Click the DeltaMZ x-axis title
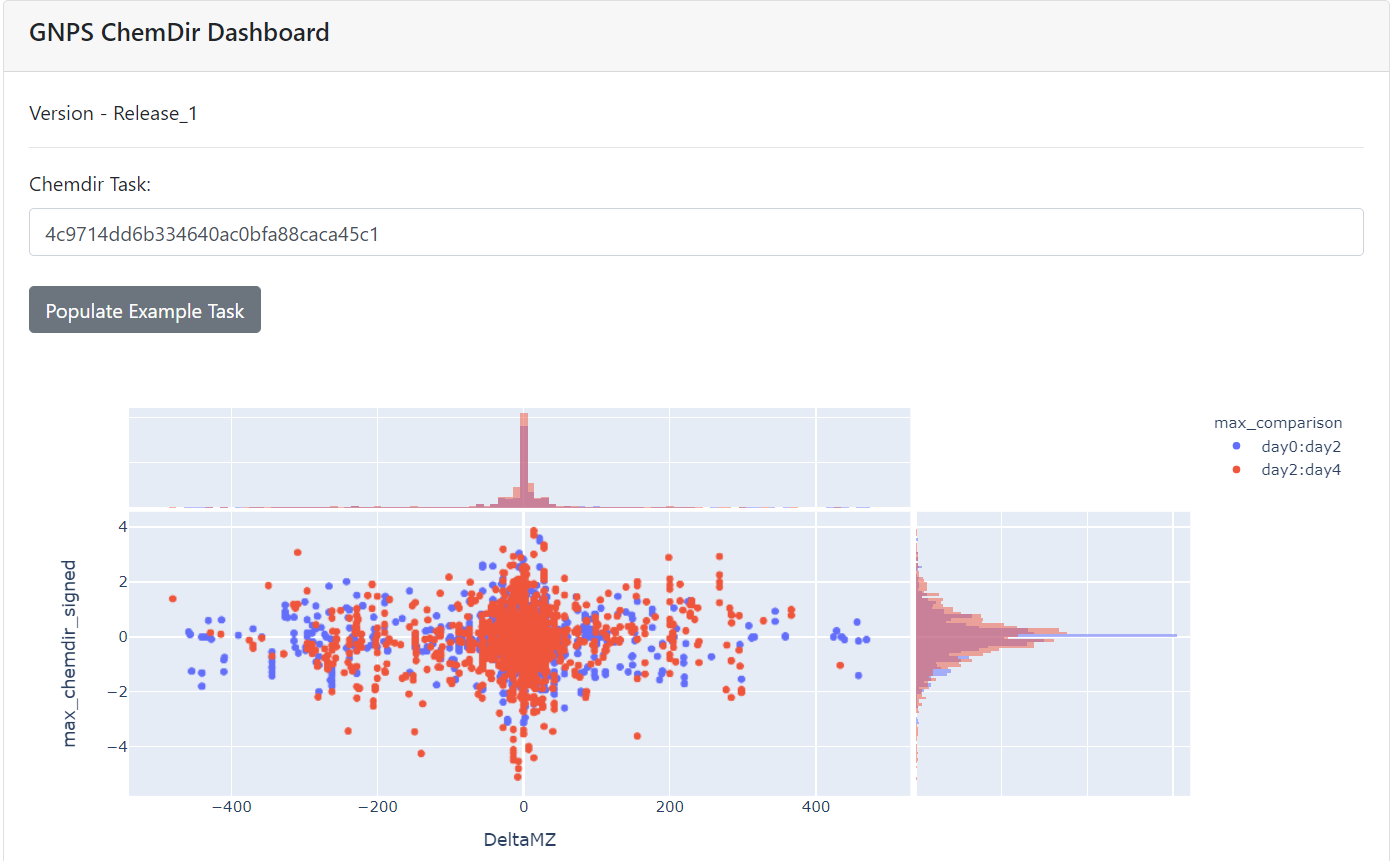Image resolution: width=1394 pixels, height=861 pixels. [520, 839]
